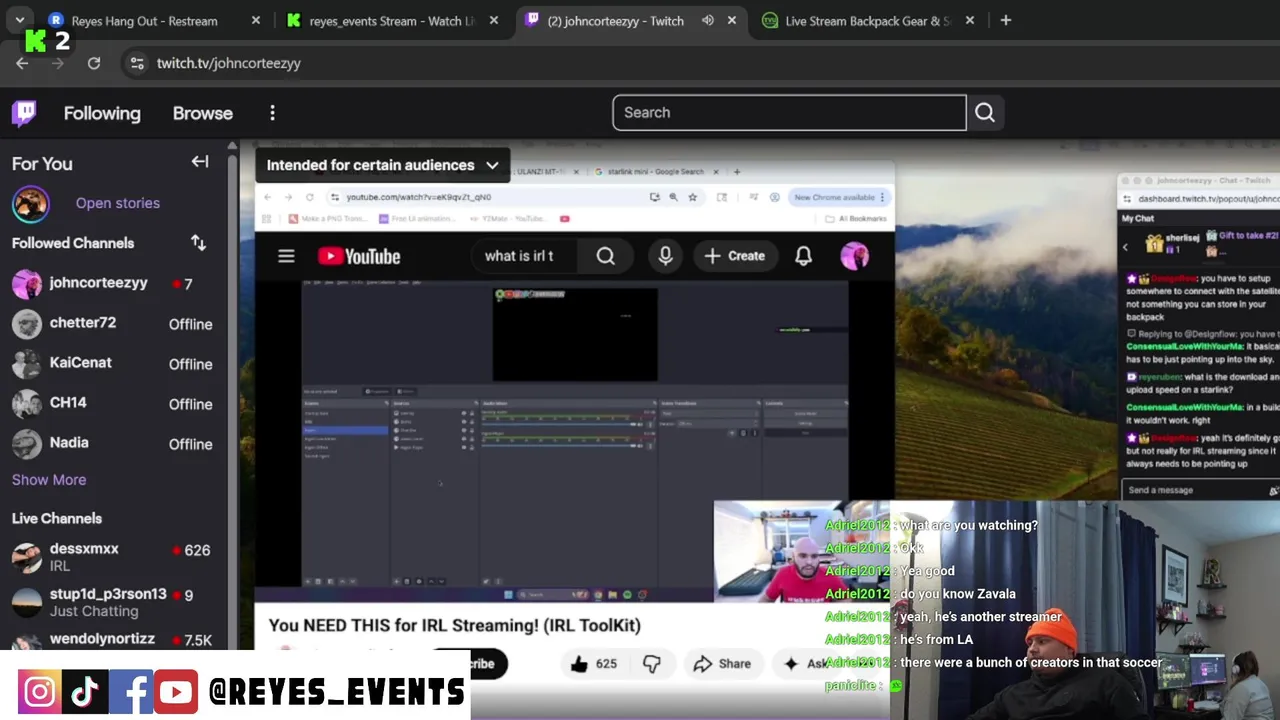Click Live Channels heading

click(x=57, y=518)
